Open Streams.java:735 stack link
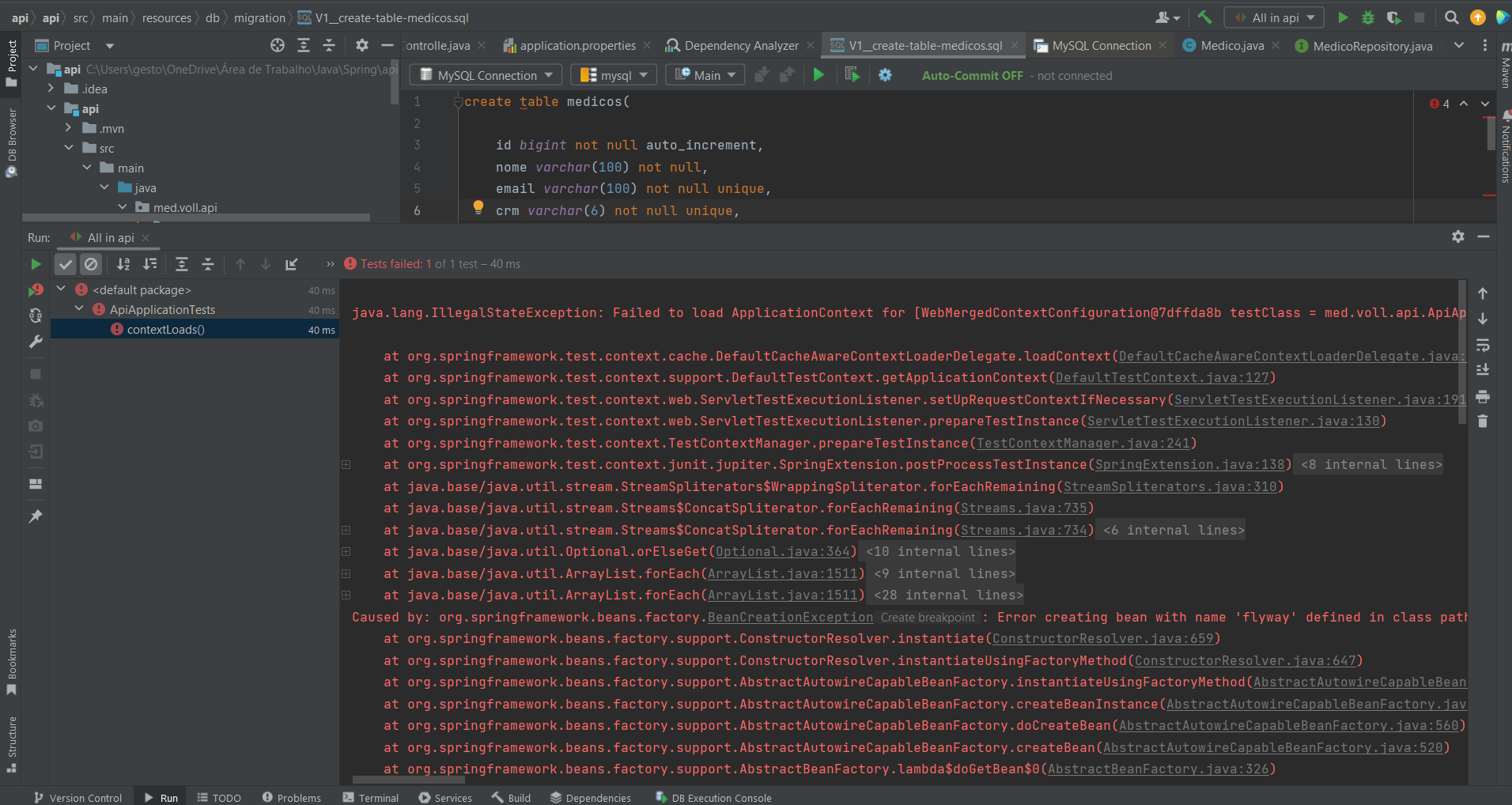This screenshot has height=805, width=1512. [x=1024, y=508]
